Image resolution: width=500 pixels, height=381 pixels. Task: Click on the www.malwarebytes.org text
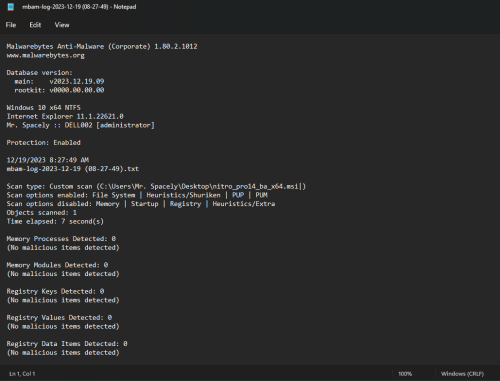coord(46,55)
